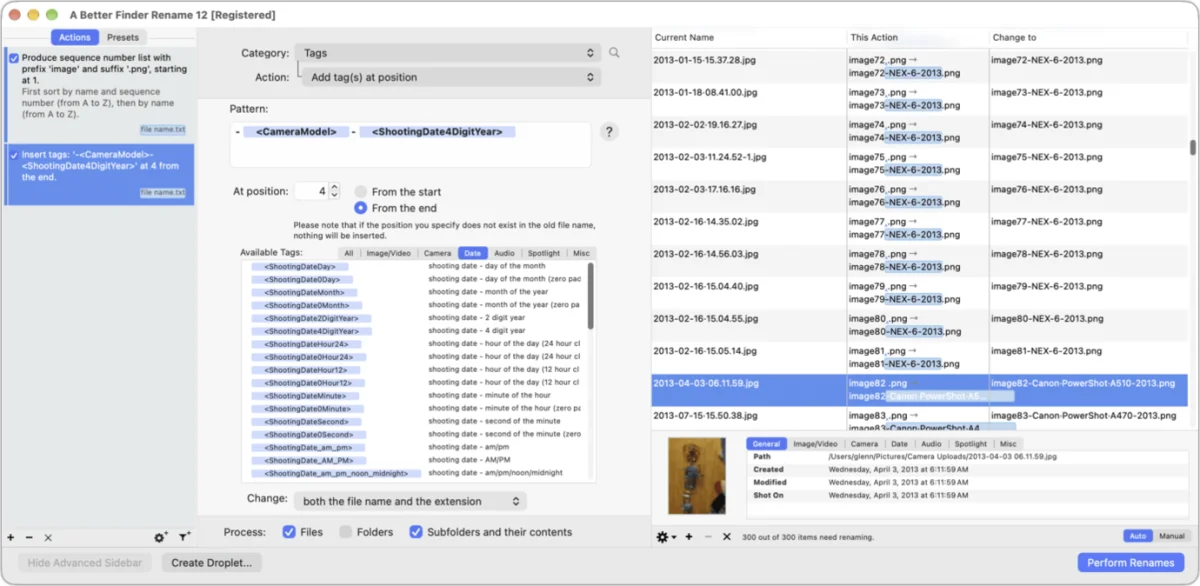Screen dimensions: 1200x586
Task: Toggle 'Subfolders and their contents' checkbox
Action: 416,532
